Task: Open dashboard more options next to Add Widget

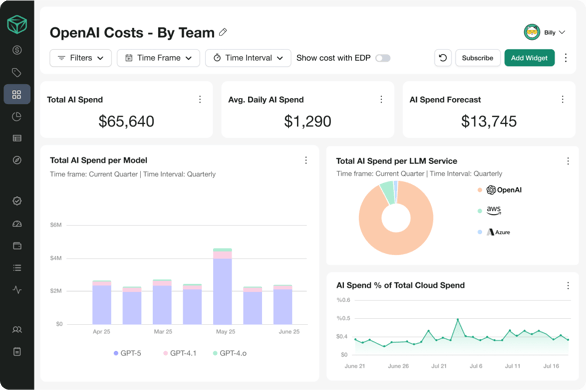Action: (565, 58)
